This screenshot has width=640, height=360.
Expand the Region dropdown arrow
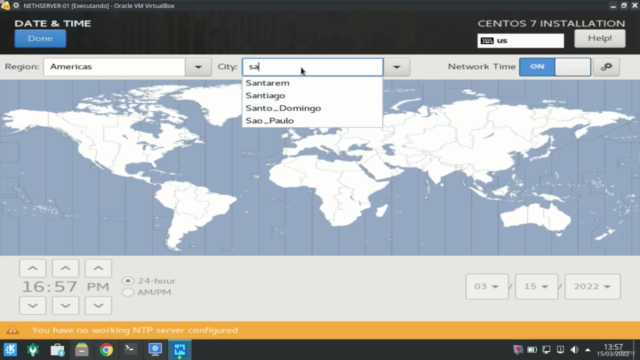[198, 67]
